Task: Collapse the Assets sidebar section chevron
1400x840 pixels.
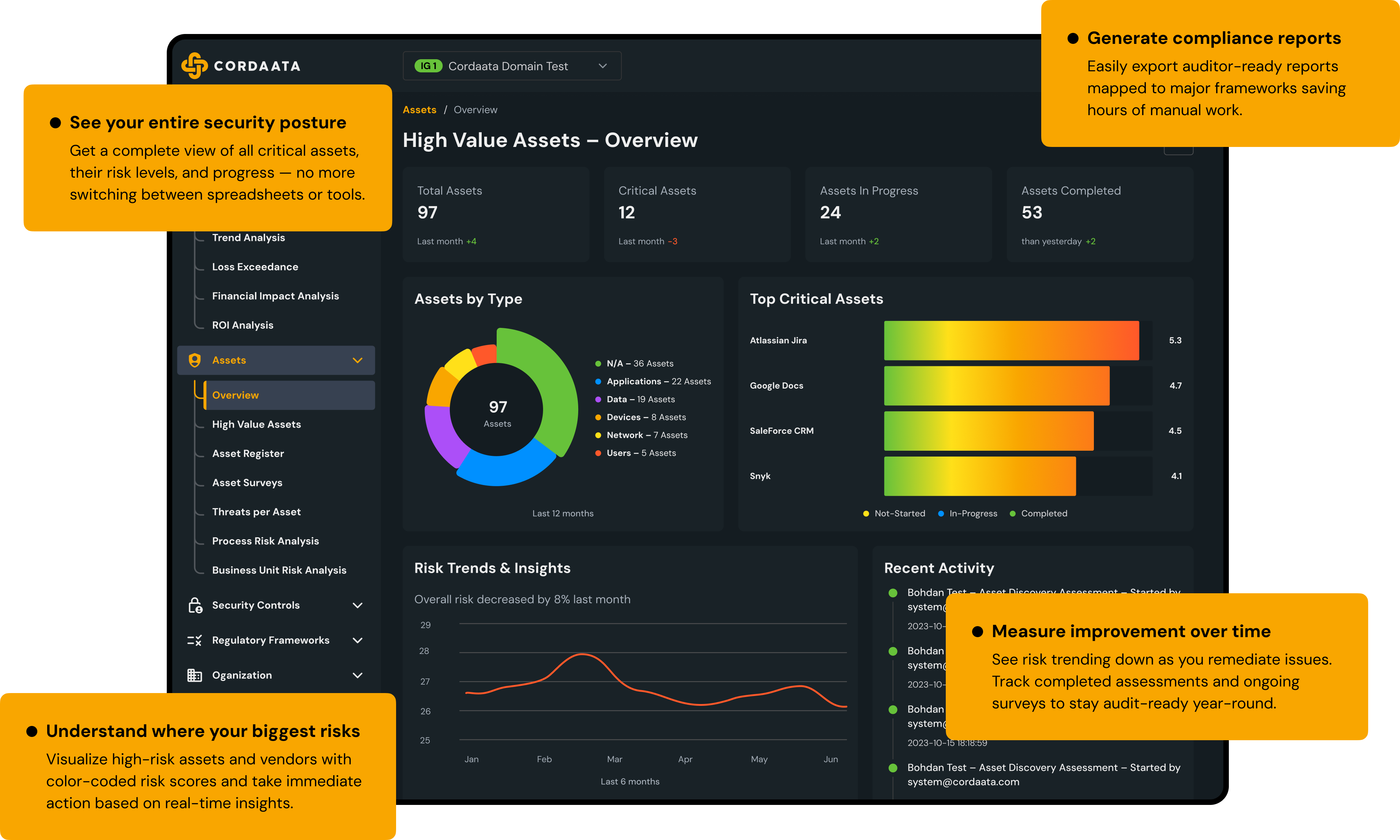Action: (357, 360)
